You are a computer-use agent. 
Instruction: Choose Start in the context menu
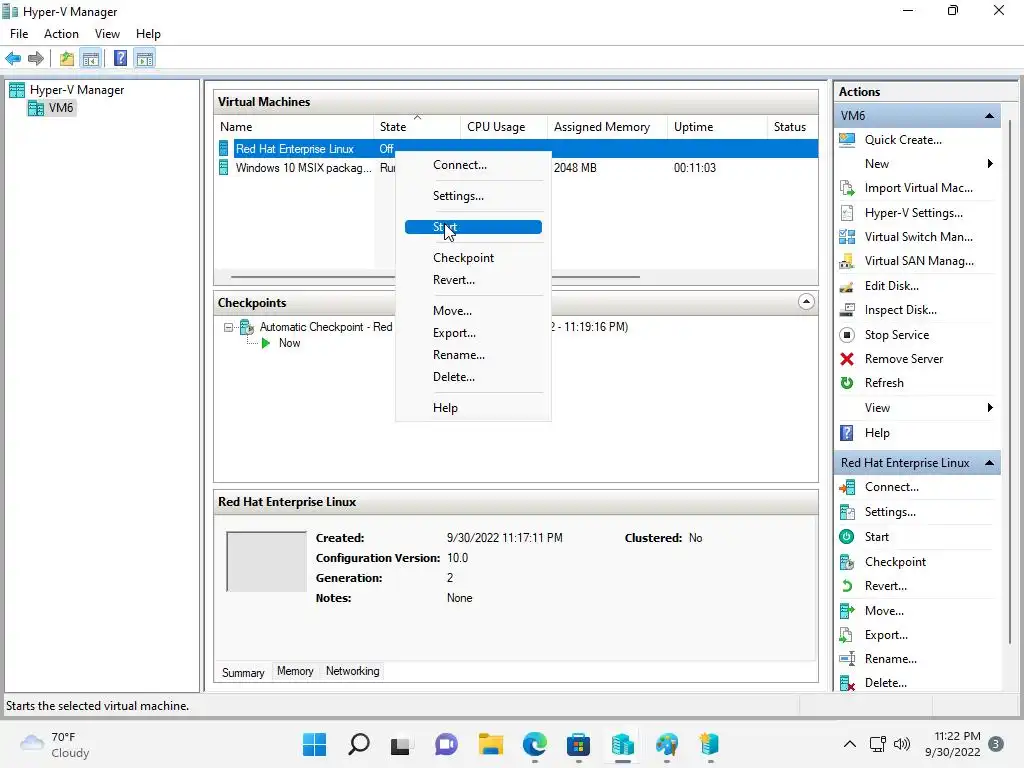(x=473, y=227)
